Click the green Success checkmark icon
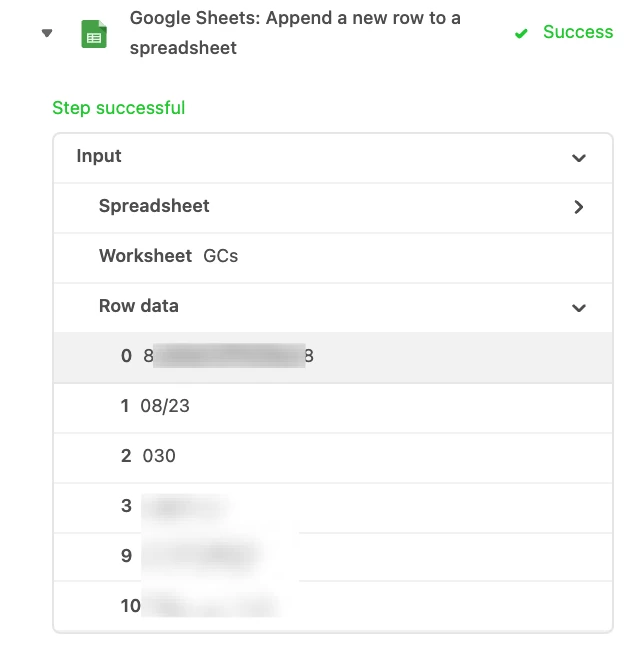Viewport: 640px width, 650px height. [521, 33]
